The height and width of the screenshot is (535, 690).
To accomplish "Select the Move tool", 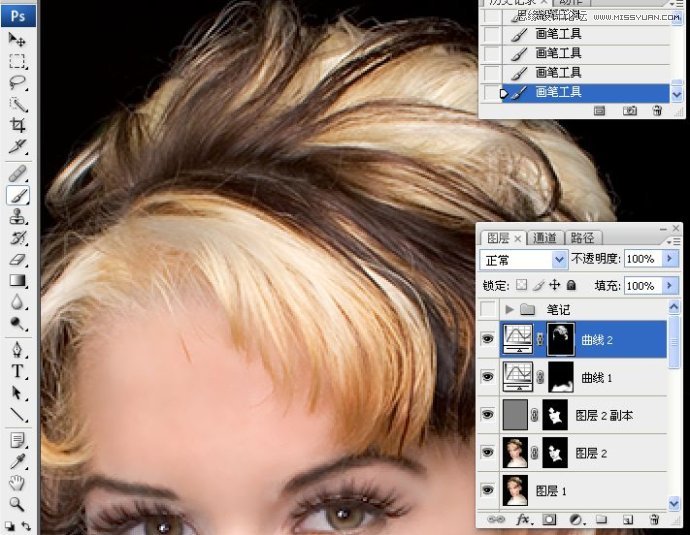I will pos(17,39).
